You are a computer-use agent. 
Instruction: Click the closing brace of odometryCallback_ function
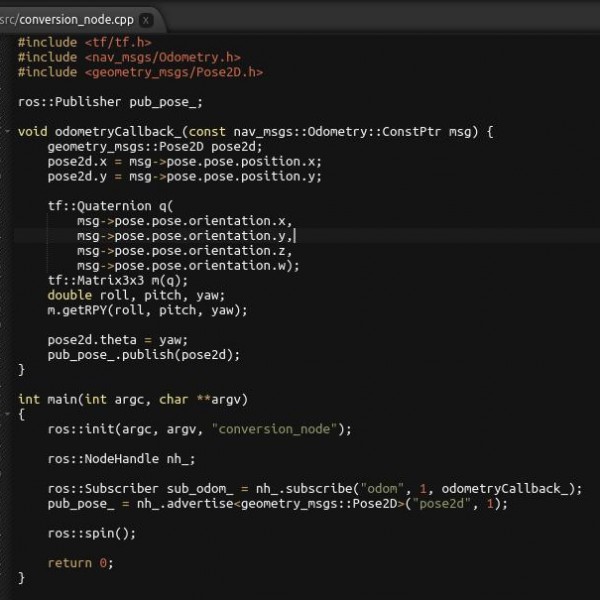click(x=21, y=370)
